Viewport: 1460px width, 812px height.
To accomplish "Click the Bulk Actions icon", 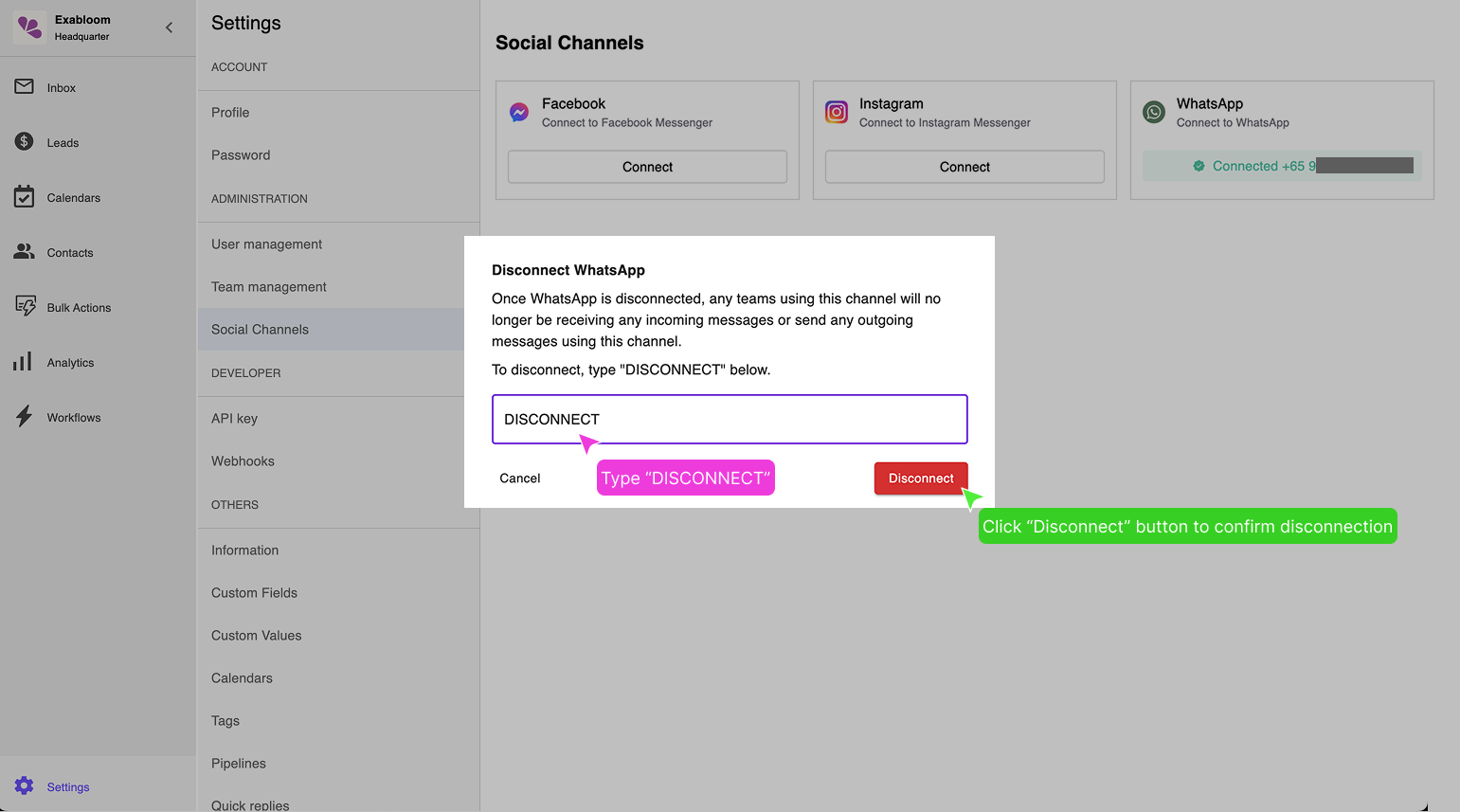I will click(25, 307).
